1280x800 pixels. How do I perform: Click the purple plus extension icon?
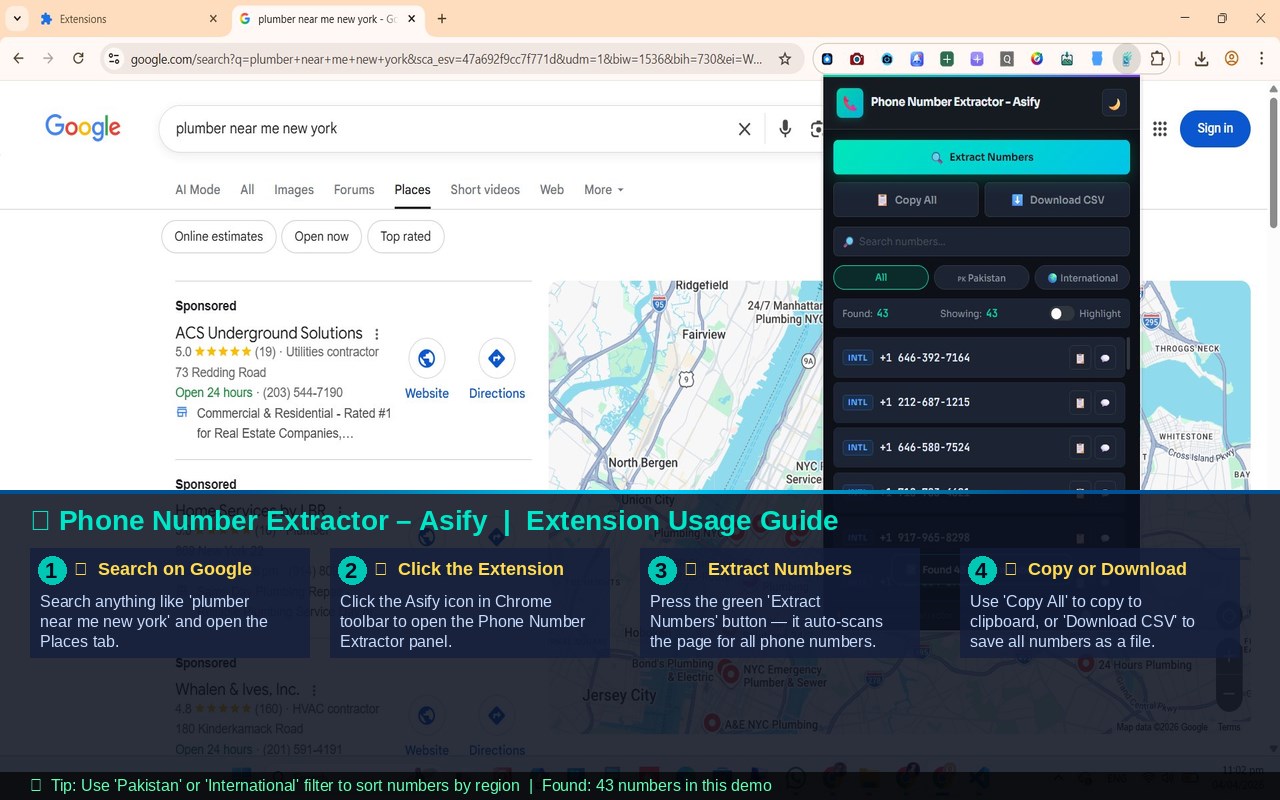pos(977,59)
